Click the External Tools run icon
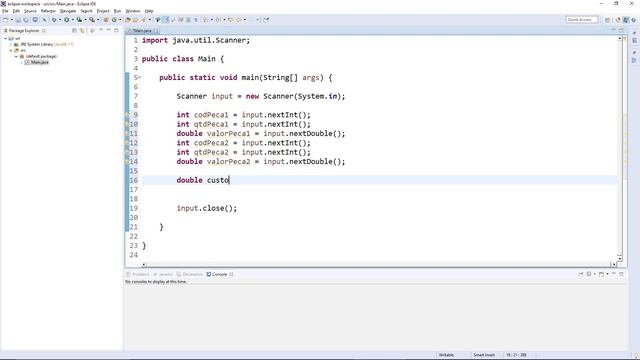 point(92,20)
